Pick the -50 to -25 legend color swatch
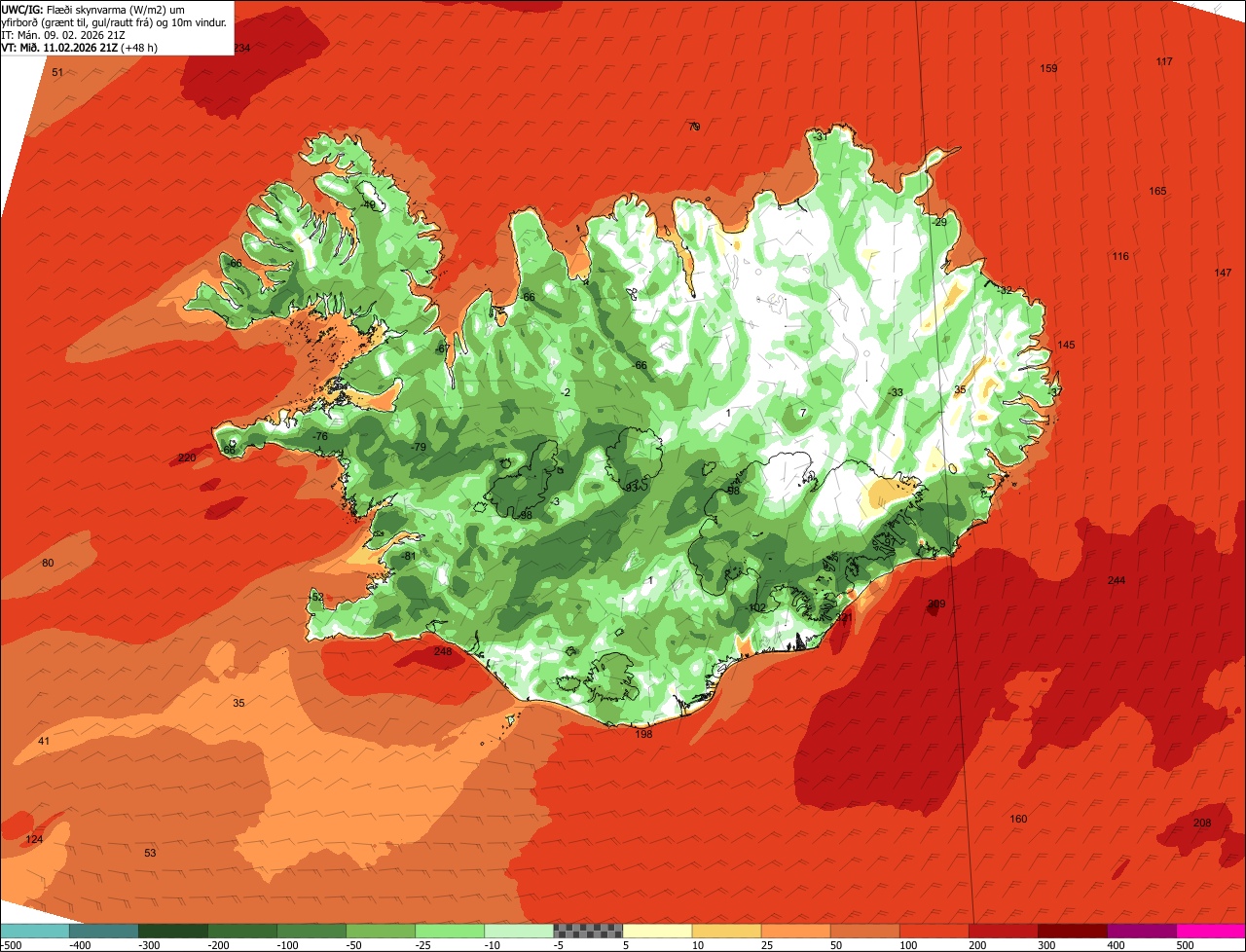This screenshot has height=952, width=1246. (381, 931)
